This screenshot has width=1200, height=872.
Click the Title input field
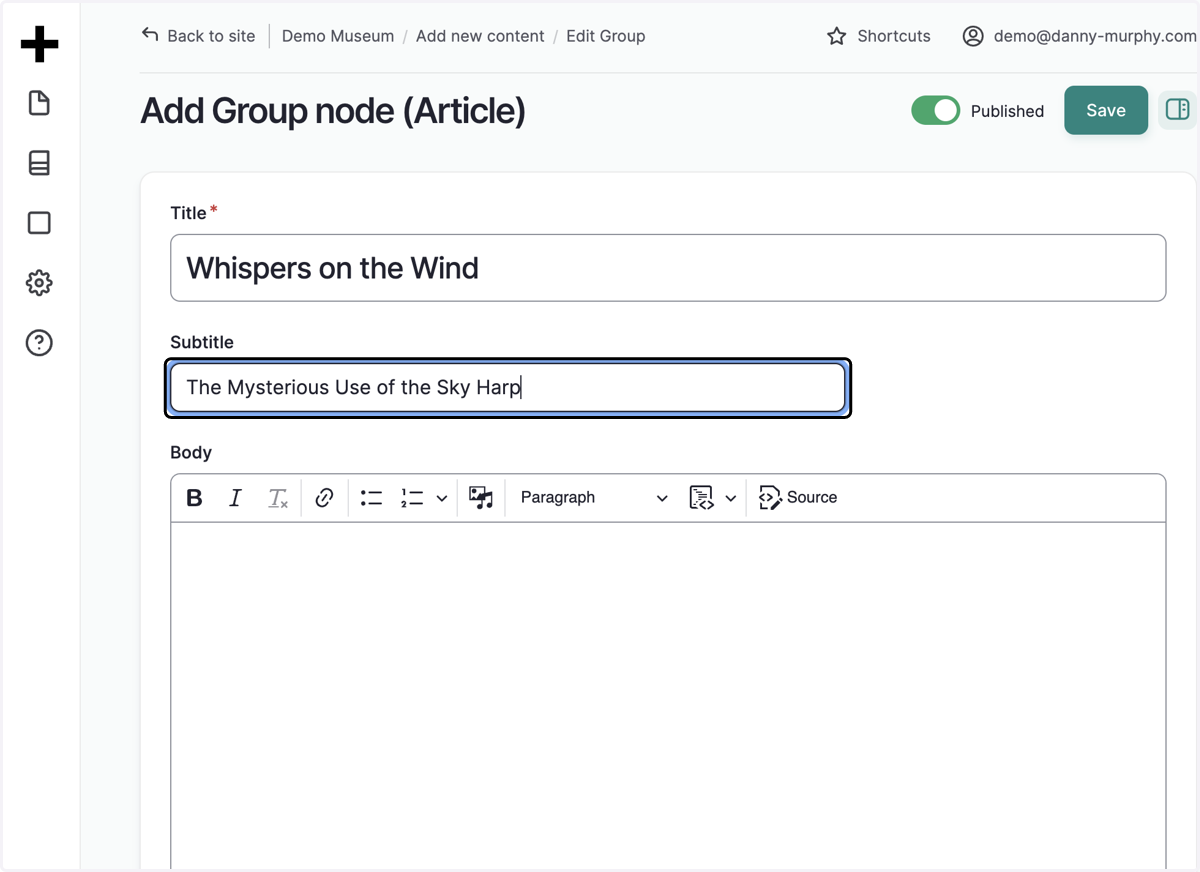click(x=668, y=268)
